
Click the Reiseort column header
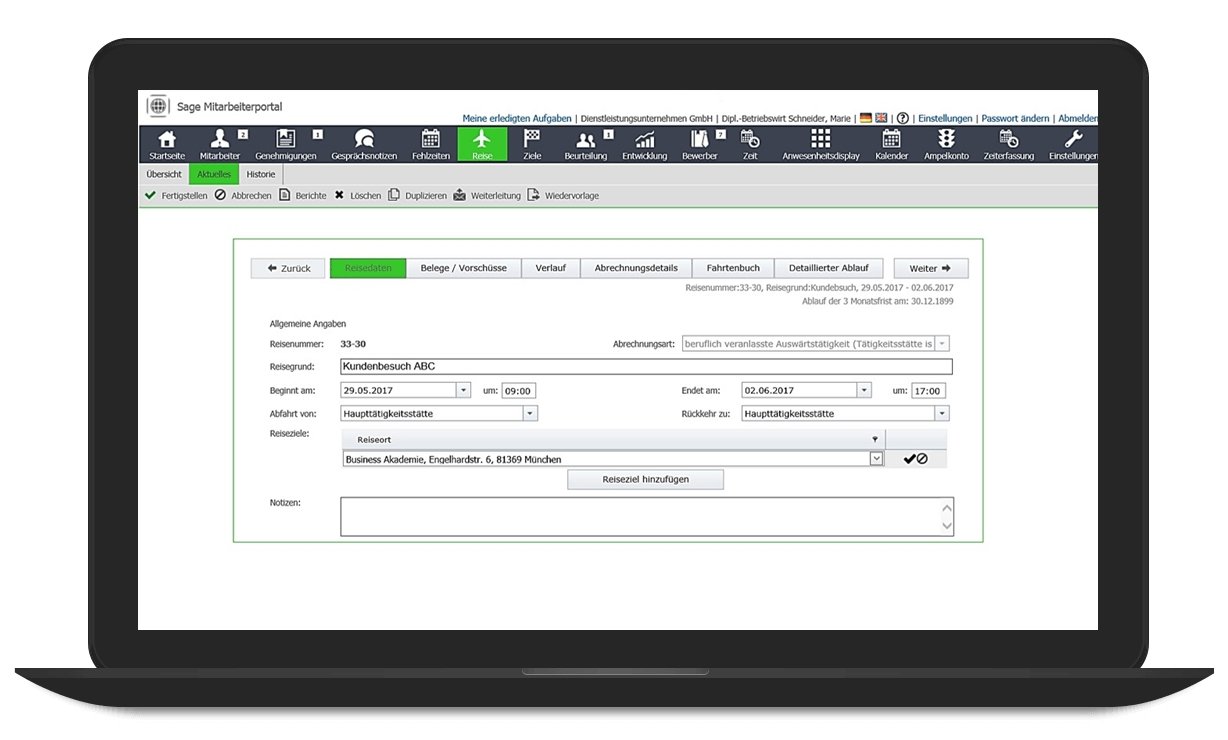613,439
